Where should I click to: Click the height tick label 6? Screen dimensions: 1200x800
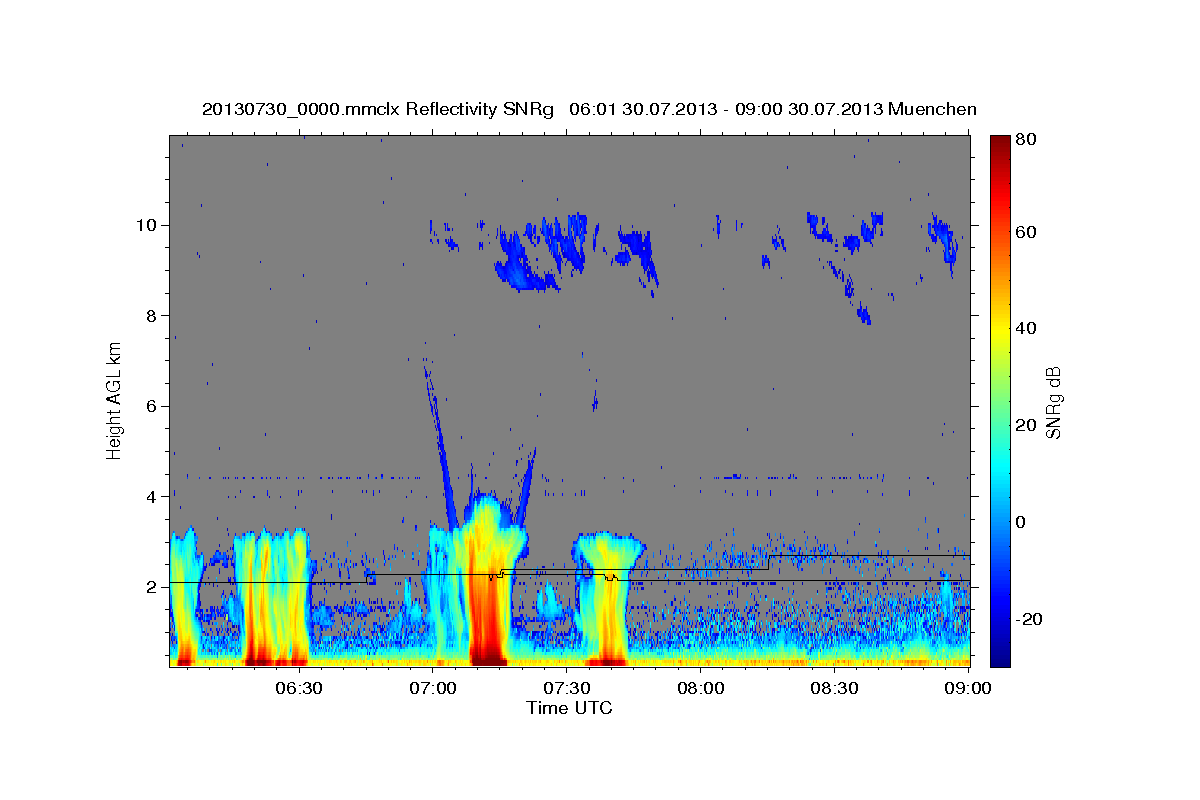(x=149, y=406)
